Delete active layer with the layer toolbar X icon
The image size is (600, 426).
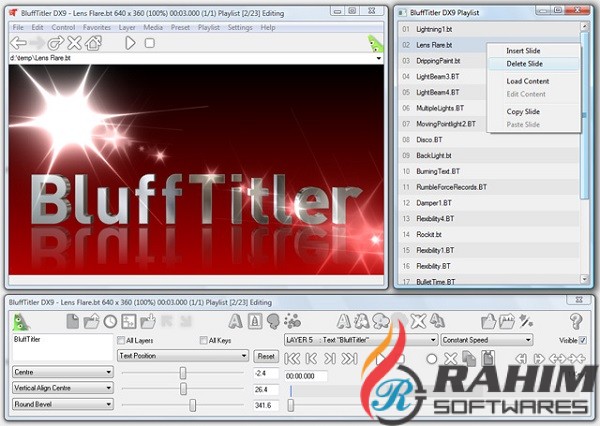click(x=418, y=322)
